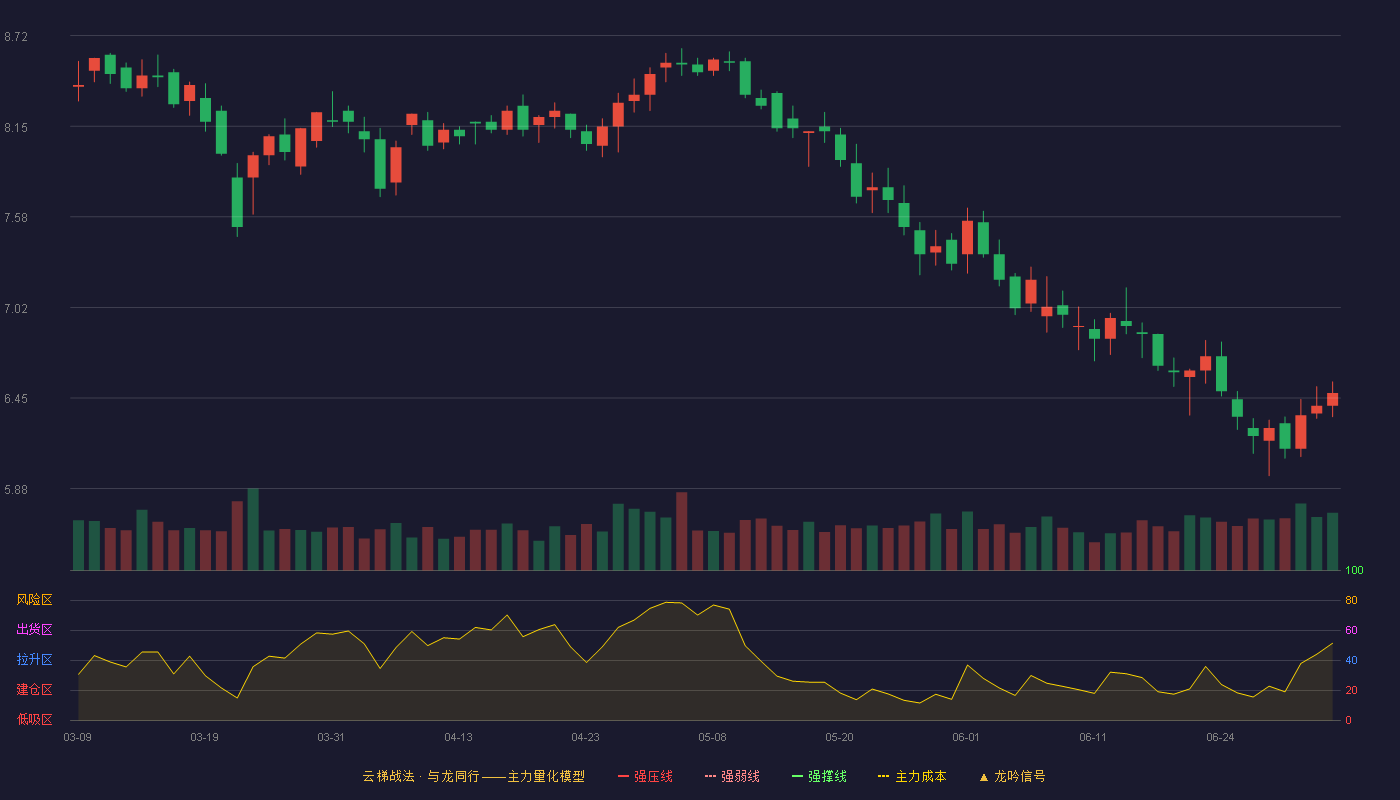Toggle the 强撑线 legend series
Viewport: 1400px width, 800px height.
click(819, 776)
